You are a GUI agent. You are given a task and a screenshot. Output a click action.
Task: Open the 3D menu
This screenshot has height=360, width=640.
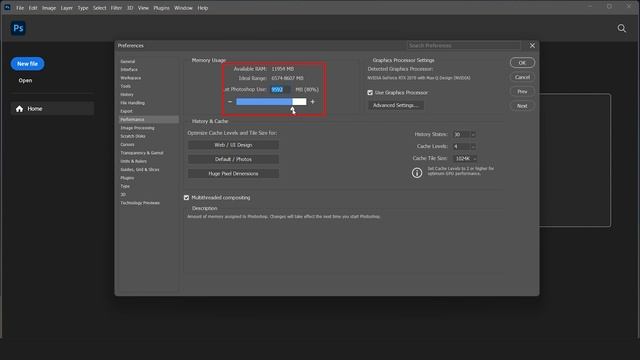[x=130, y=8]
